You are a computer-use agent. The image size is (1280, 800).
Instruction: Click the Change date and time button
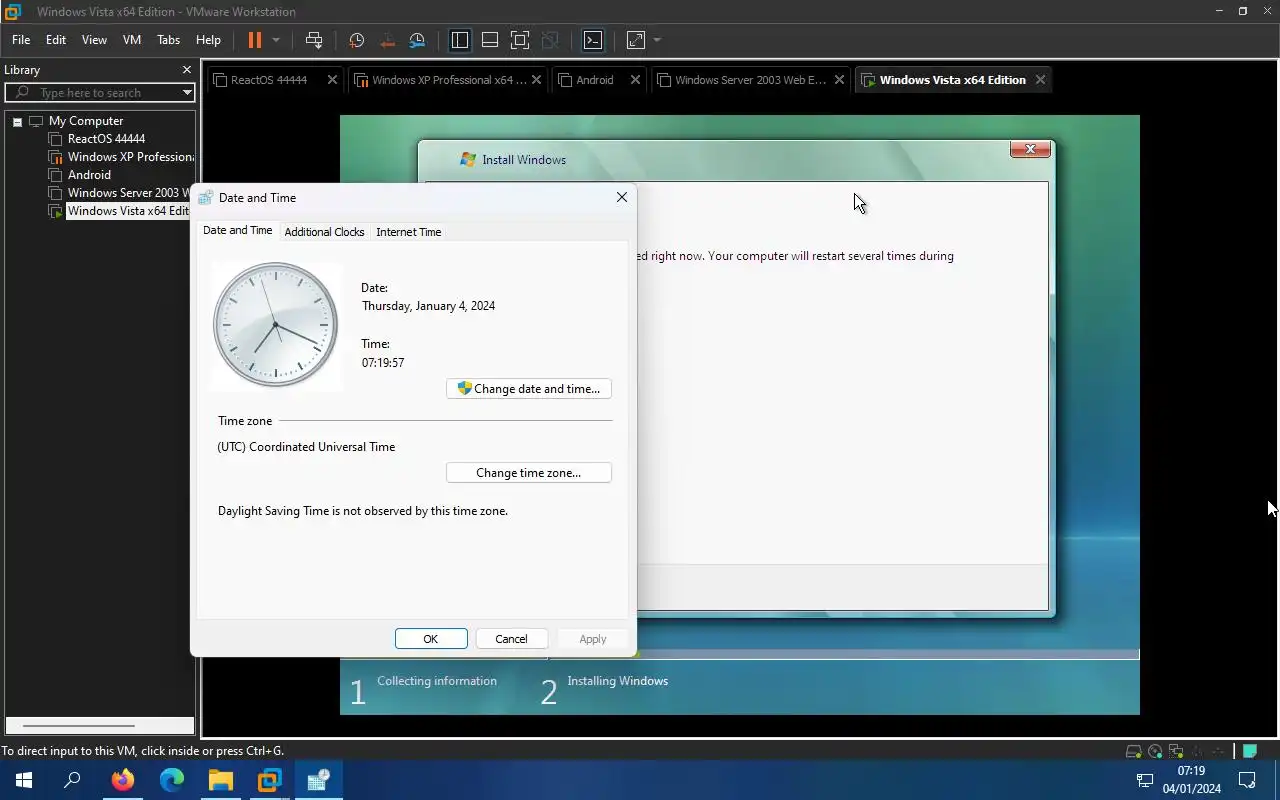click(x=529, y=389)
